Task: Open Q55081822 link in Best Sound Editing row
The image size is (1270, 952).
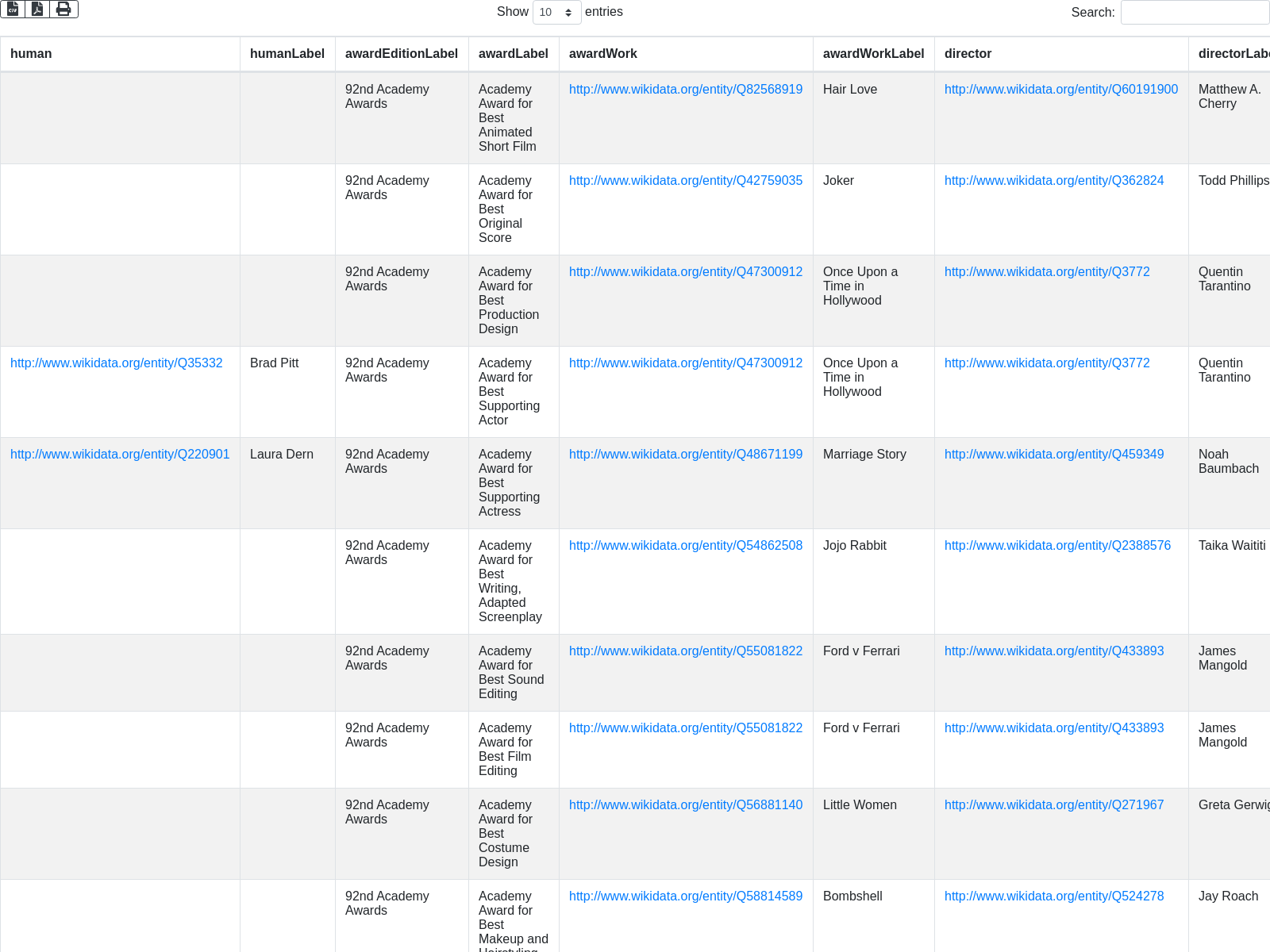Action: click(x=686, y=651)
